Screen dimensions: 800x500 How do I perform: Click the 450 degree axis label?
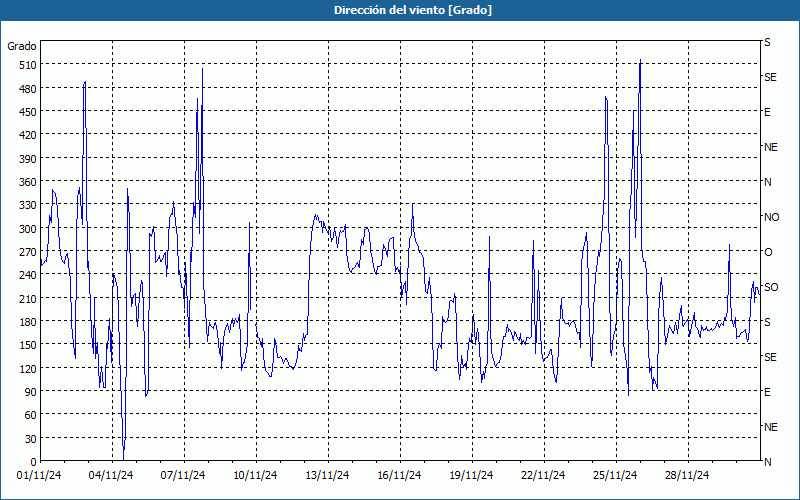pos(28,112)
